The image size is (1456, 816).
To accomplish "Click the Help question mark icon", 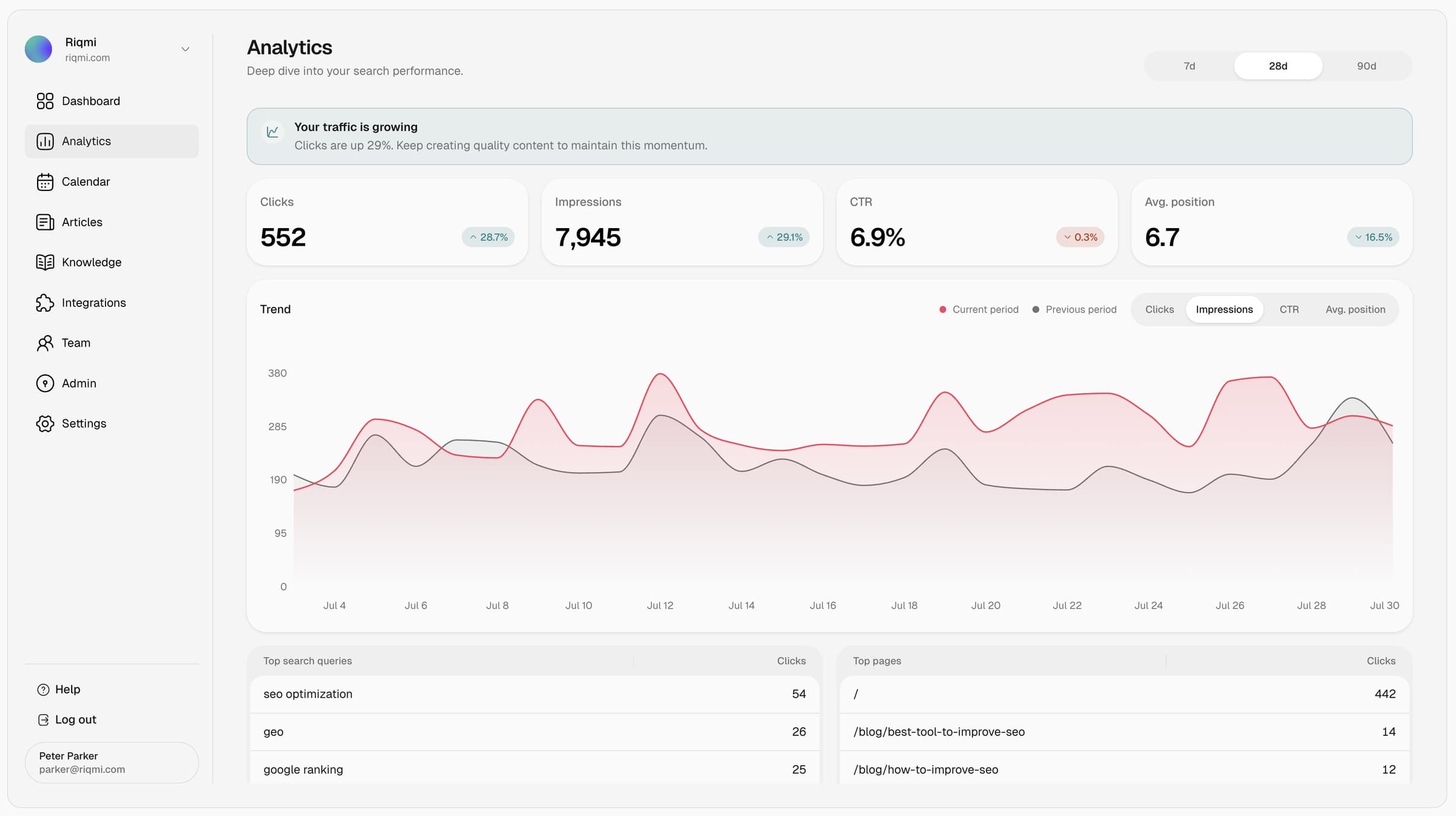I will pyautogui.click(x=43, y=690).
